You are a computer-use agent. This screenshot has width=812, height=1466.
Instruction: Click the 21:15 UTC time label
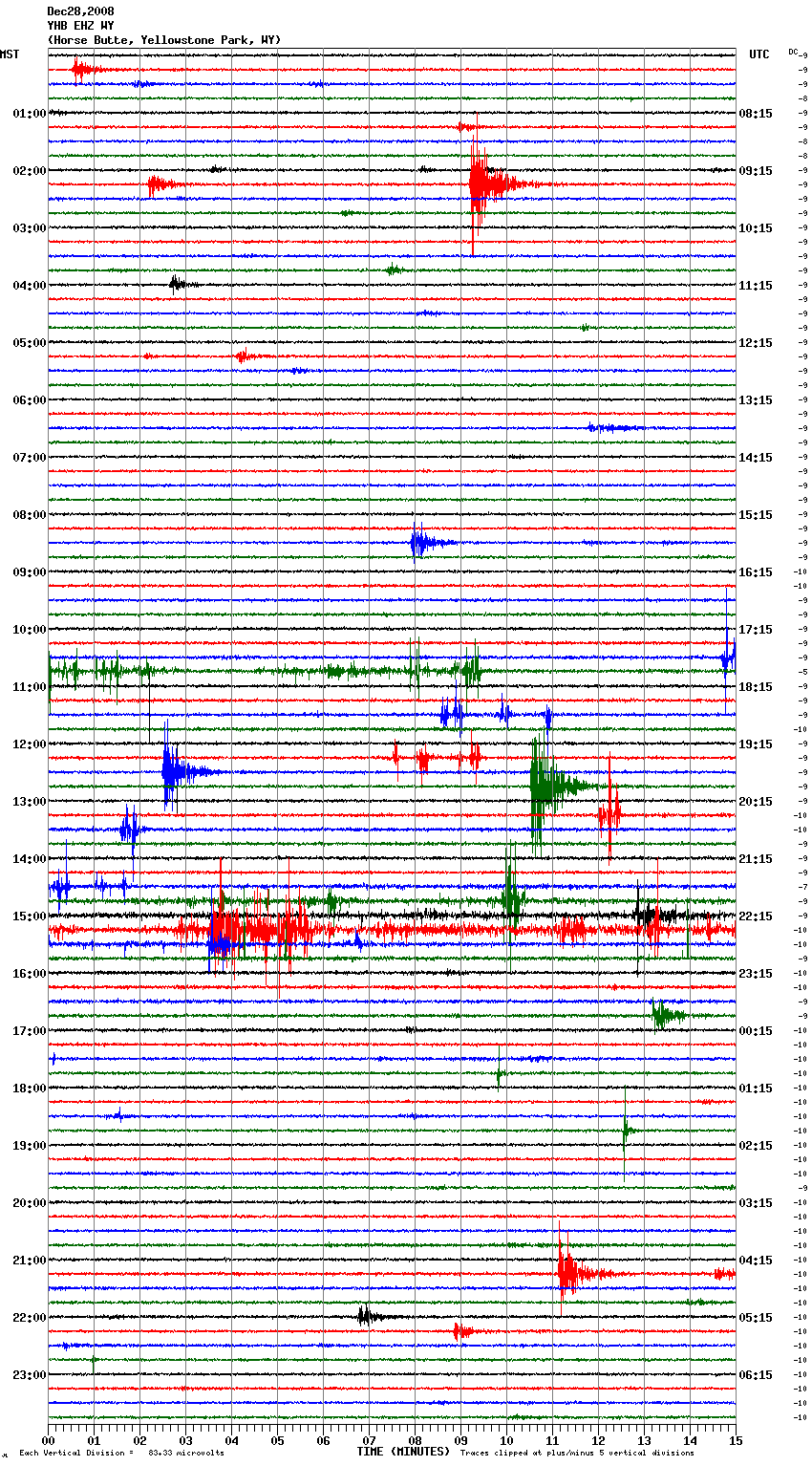(756, 859)
